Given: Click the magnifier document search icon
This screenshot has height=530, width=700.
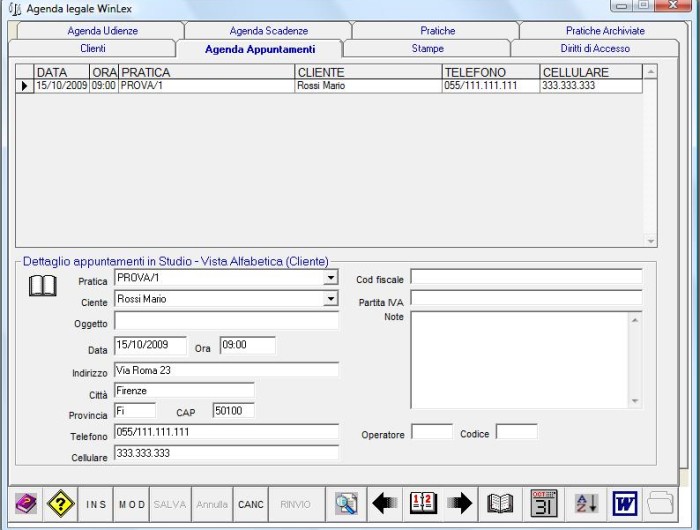Looking at the screenshot, I should 346,504.
